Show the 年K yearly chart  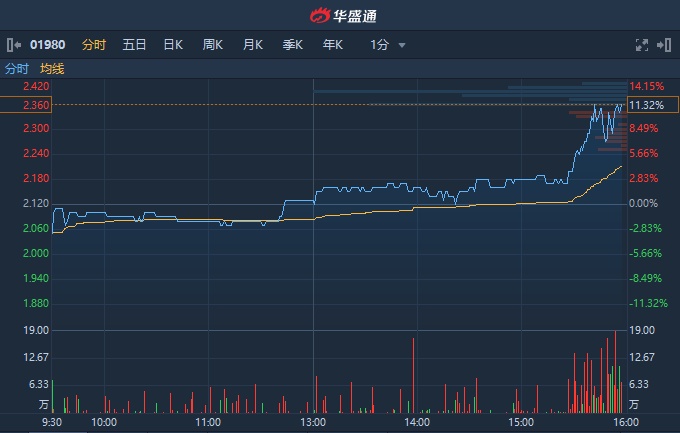tap(332, 45)
